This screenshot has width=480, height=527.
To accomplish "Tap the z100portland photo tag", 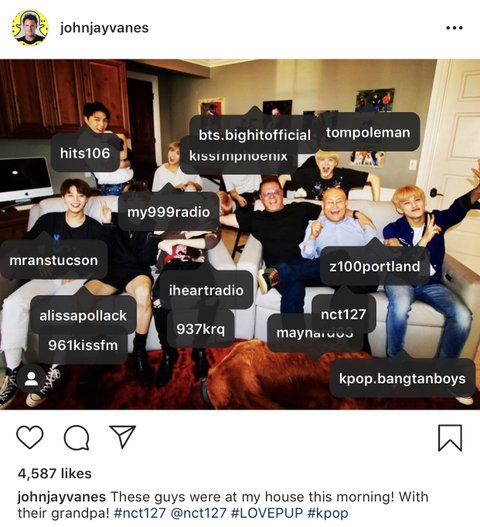I will 375,266.
